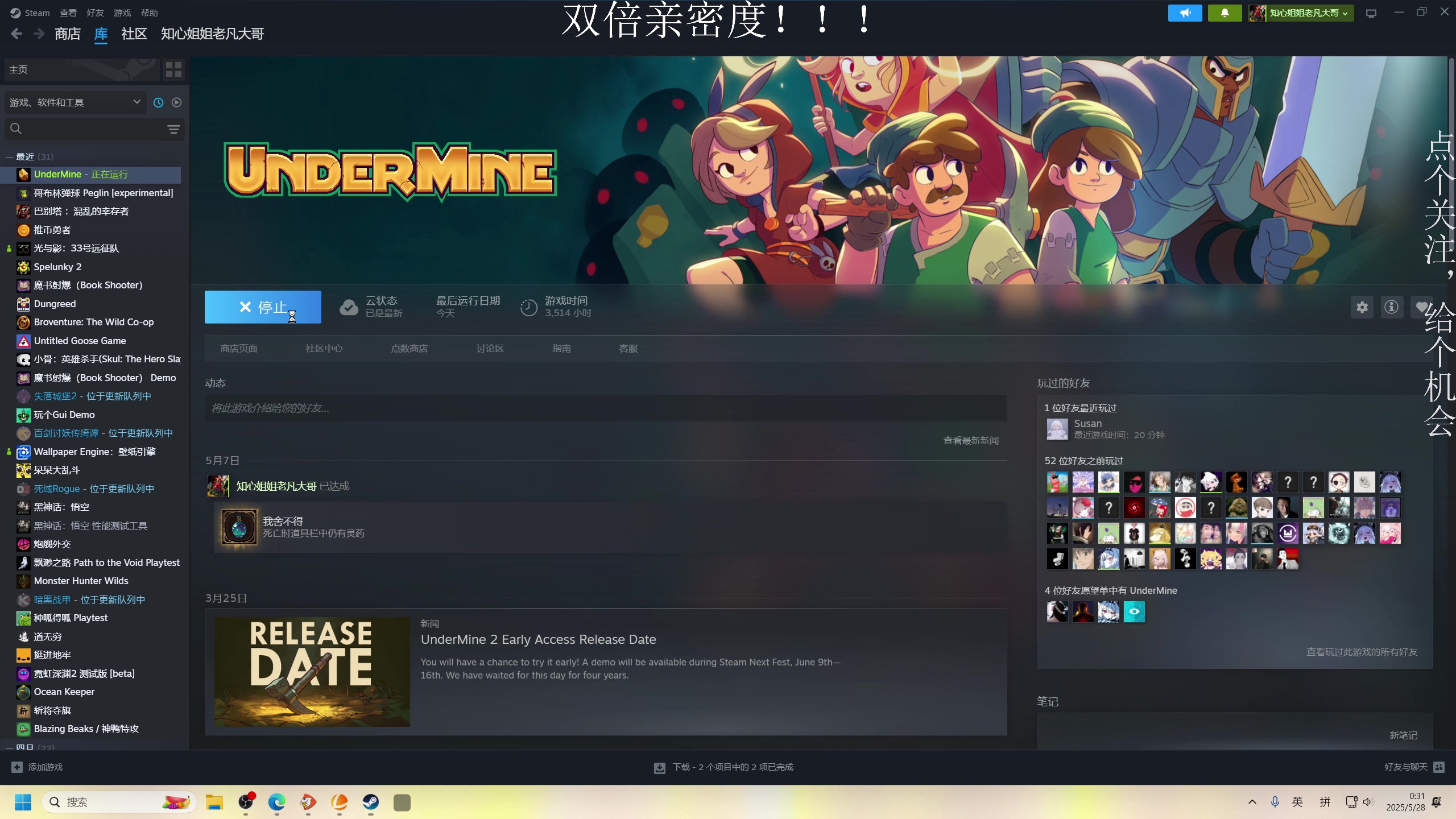The width and height of the screenshot is (1456, 819).
Task: Open UnderMine game settings gear
Action: (1362, 307)
